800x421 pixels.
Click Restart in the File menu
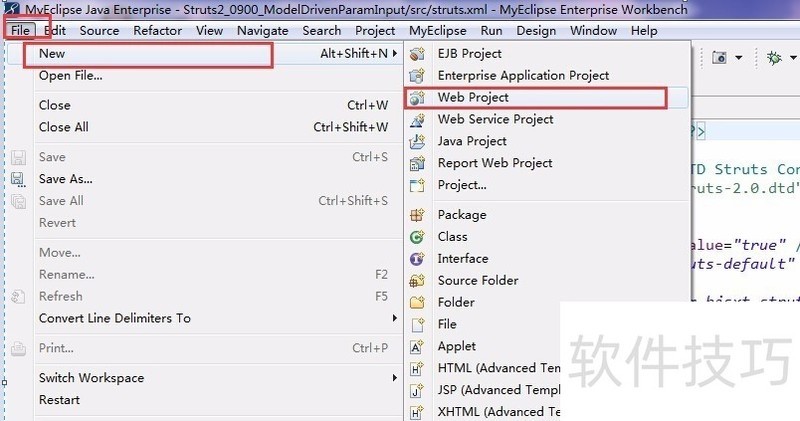pos(59,400)
